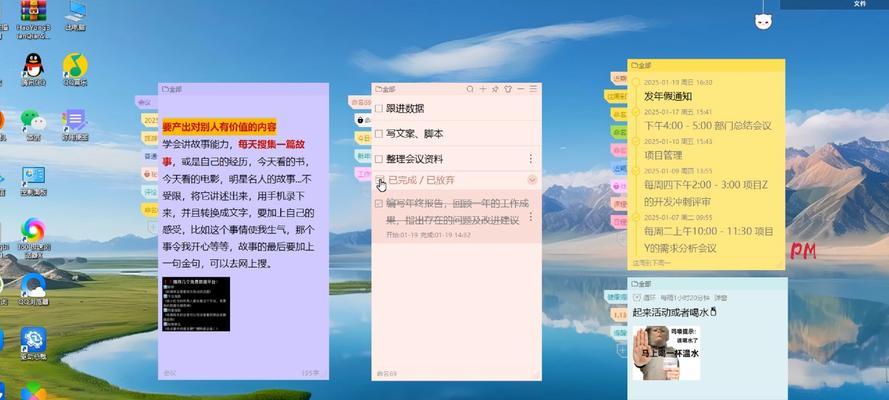Open the 全部 folder in the pink note
The image size is (889, 400).
(385, 90)
